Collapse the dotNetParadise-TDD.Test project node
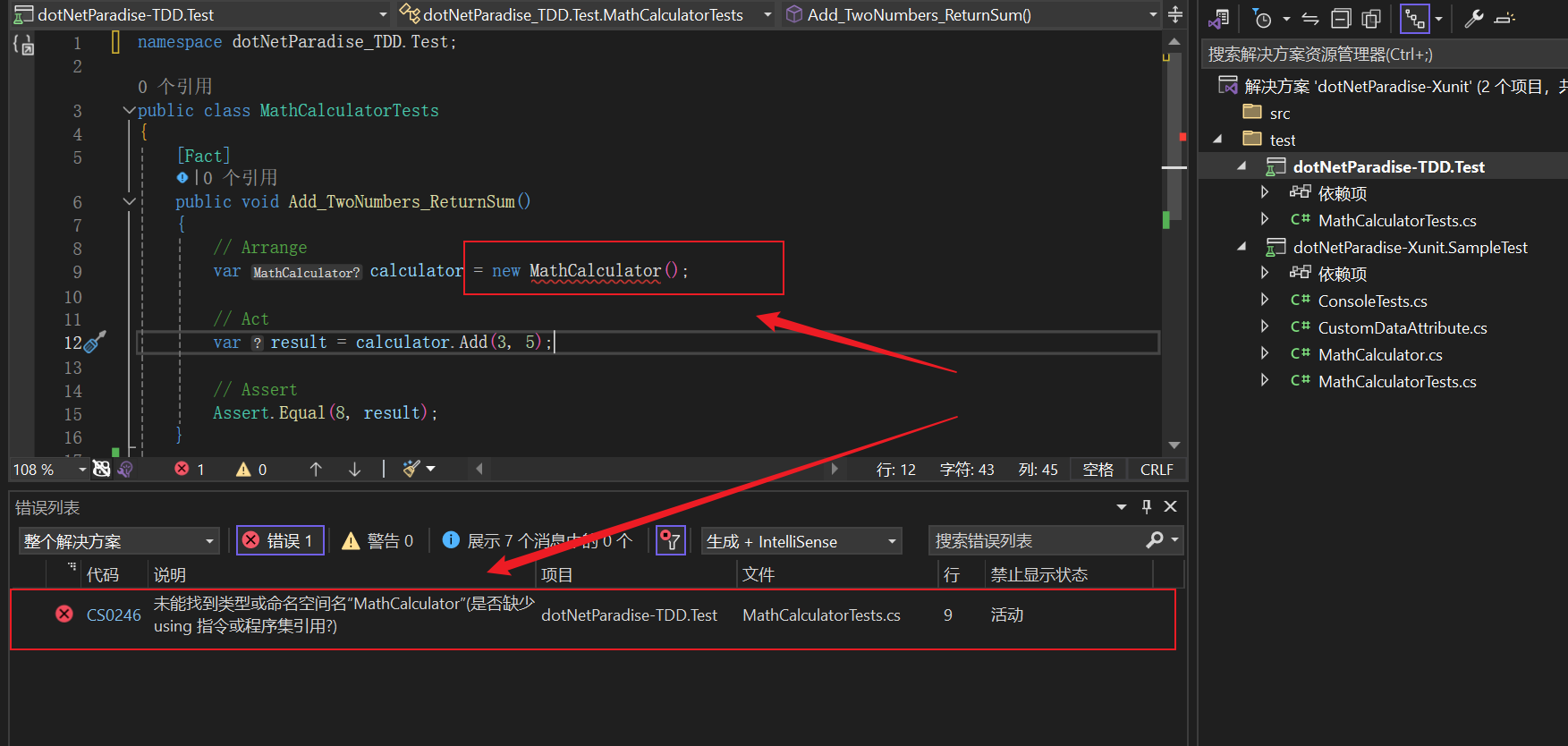This screenshot has height=746, width=1568. coord(1242,166)
